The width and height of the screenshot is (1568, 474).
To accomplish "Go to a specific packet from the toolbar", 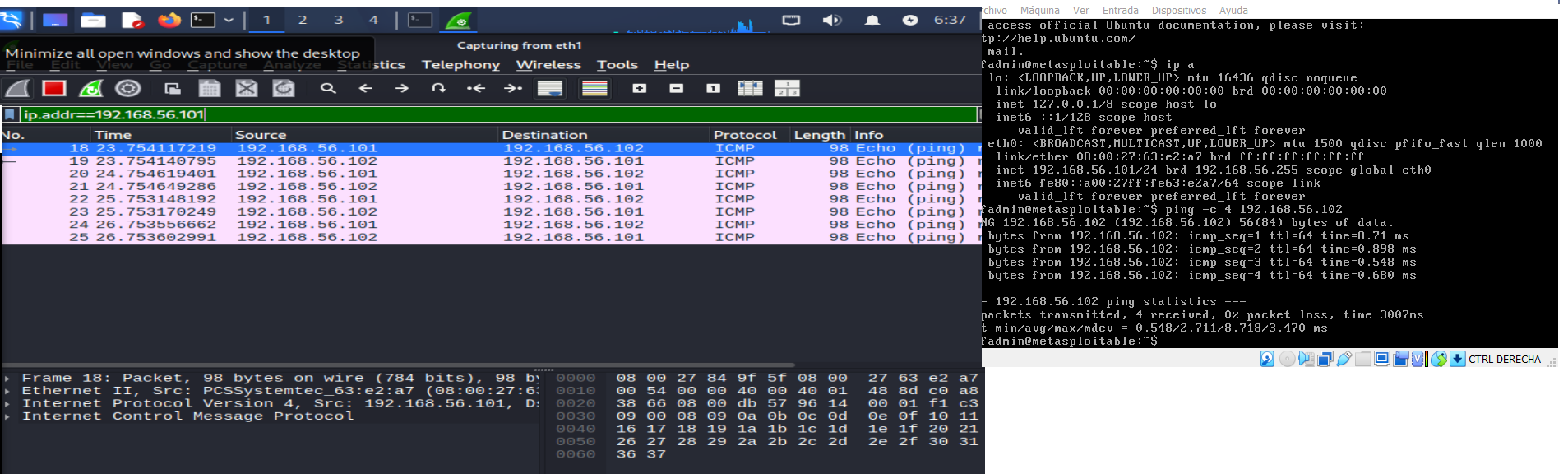I will [439, 88].
